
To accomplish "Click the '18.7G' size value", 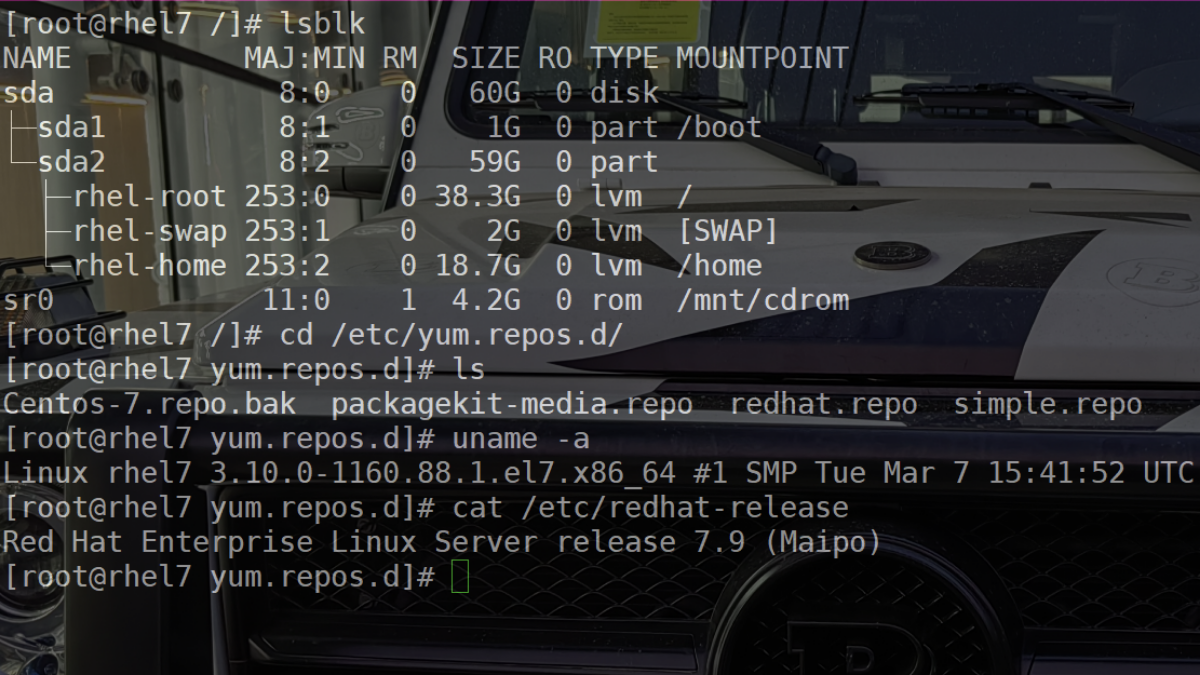I will [x=478, y=266].
